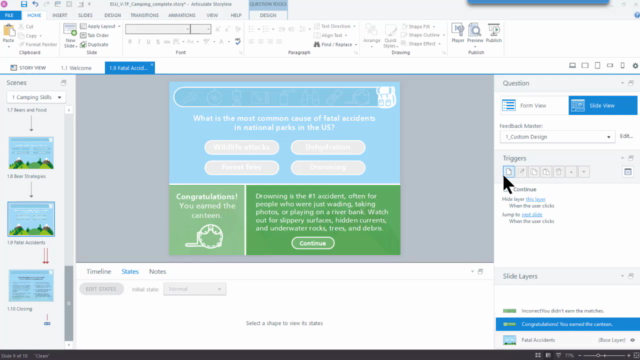This screenshot has height=360, width=640.
Task: Switch to Form View
Action: point(534,105)
